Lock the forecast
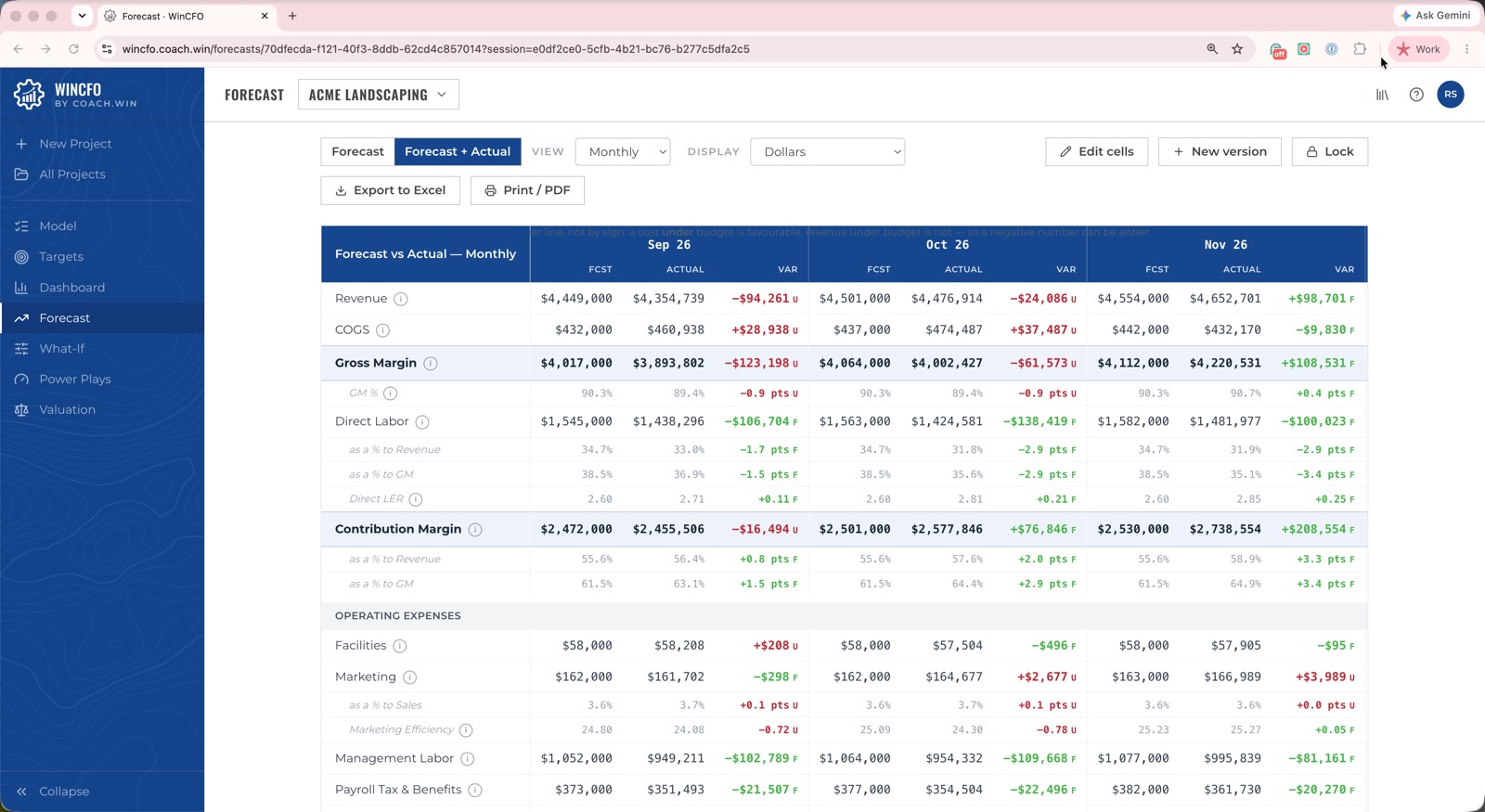This screenshot has height=812, width=1485. 1329,152
